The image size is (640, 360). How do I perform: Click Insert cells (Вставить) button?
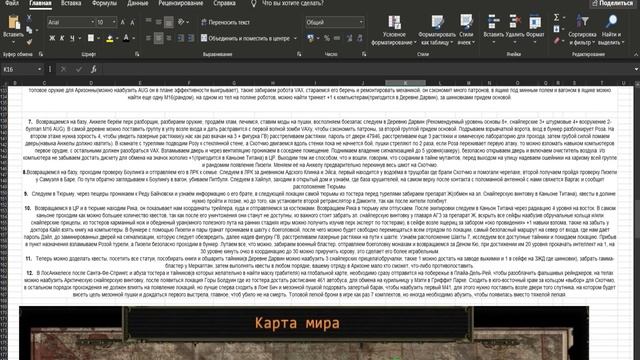click(493, 29)
